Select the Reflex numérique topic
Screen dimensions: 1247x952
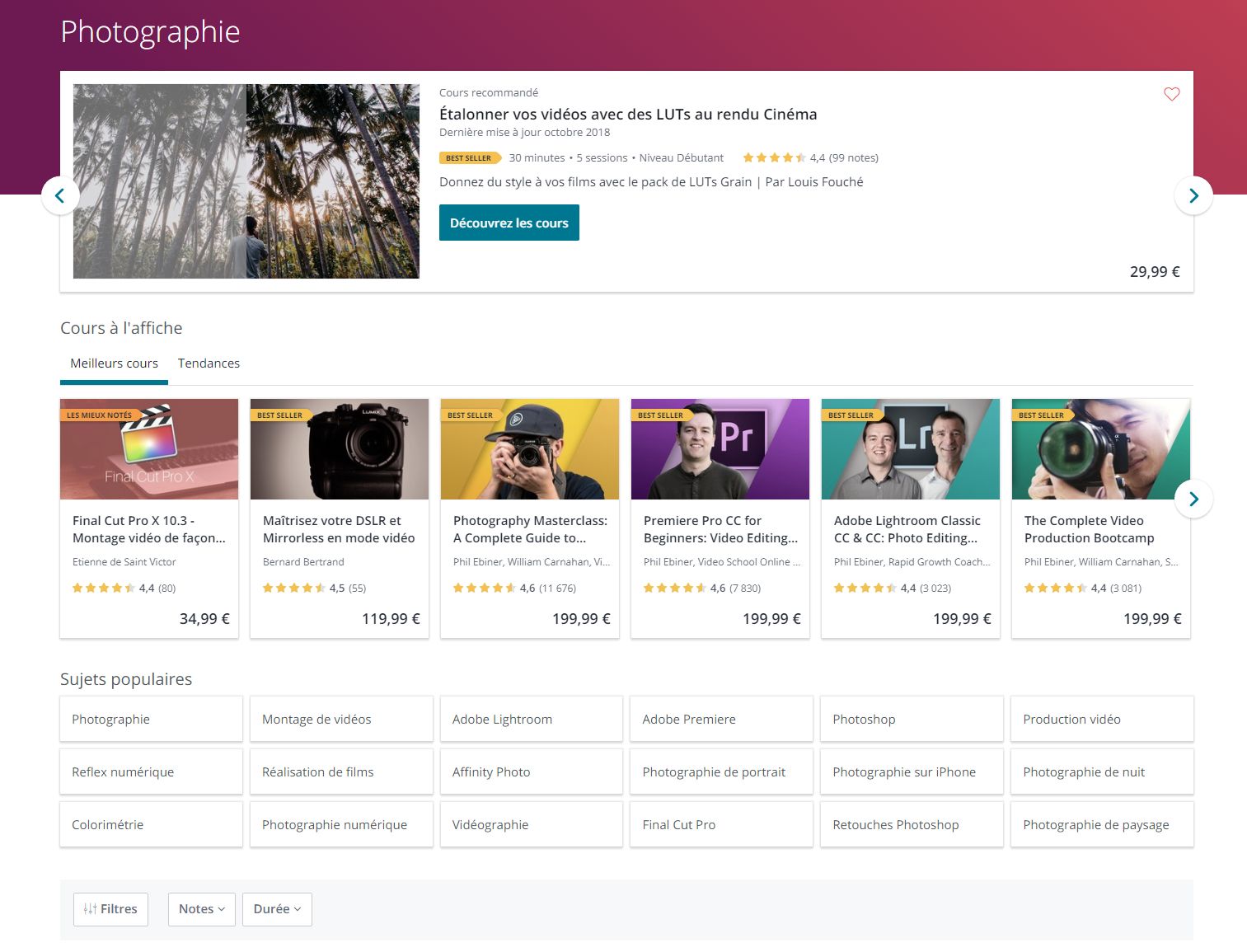click(x=151, y=771)
